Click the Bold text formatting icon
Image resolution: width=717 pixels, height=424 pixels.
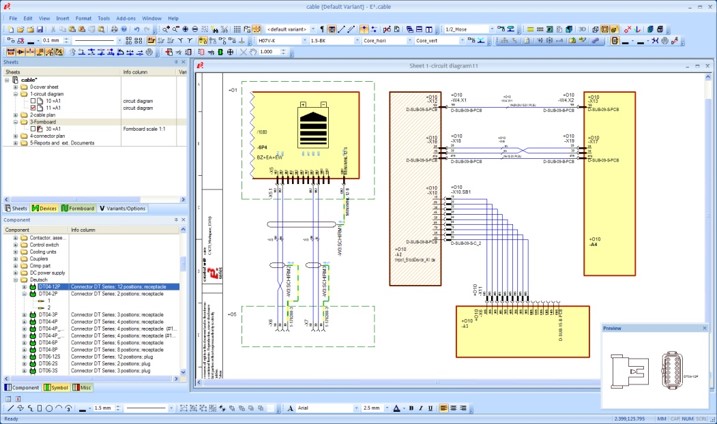(x=411, y=408)
